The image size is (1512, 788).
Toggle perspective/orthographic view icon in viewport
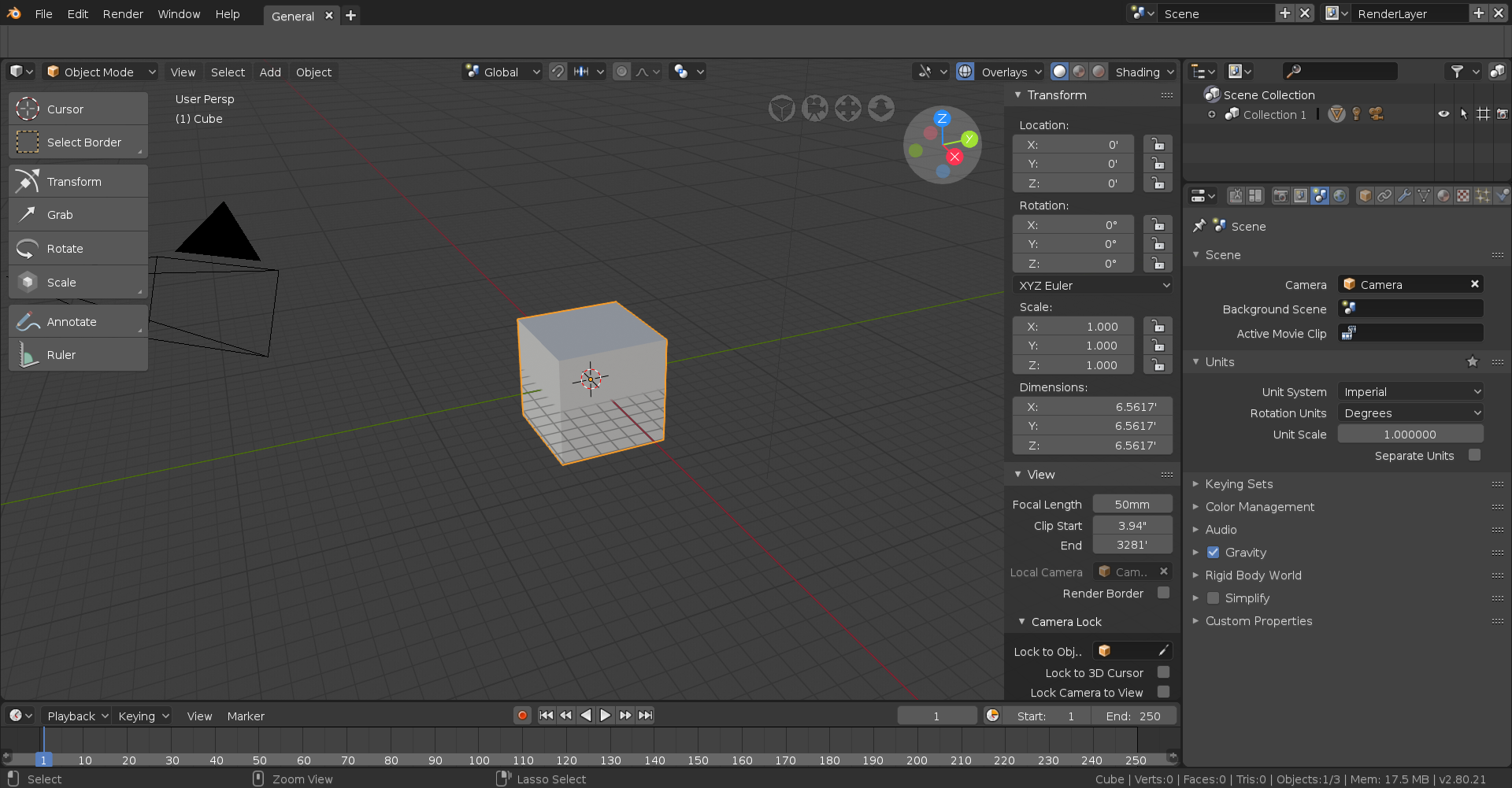pos(782,109)
